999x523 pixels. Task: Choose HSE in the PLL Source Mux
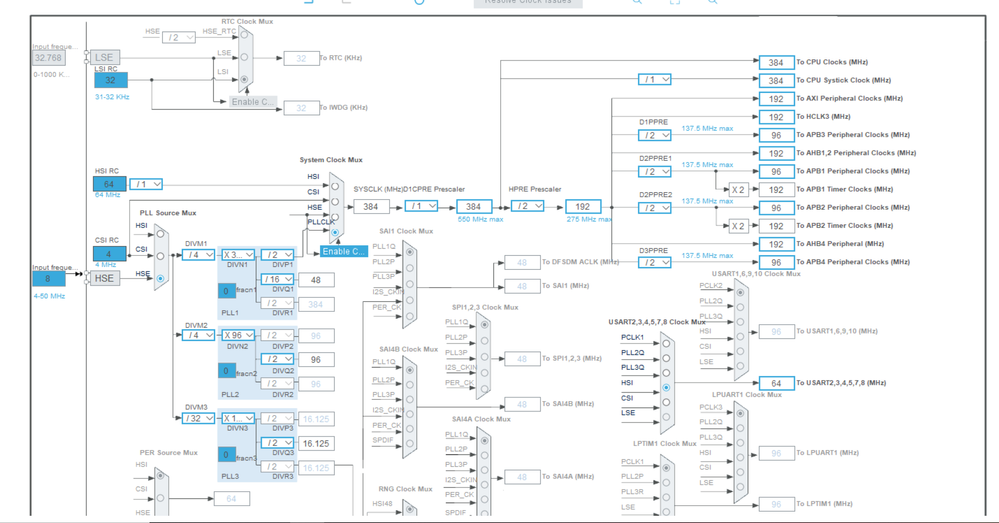(160, 279)
